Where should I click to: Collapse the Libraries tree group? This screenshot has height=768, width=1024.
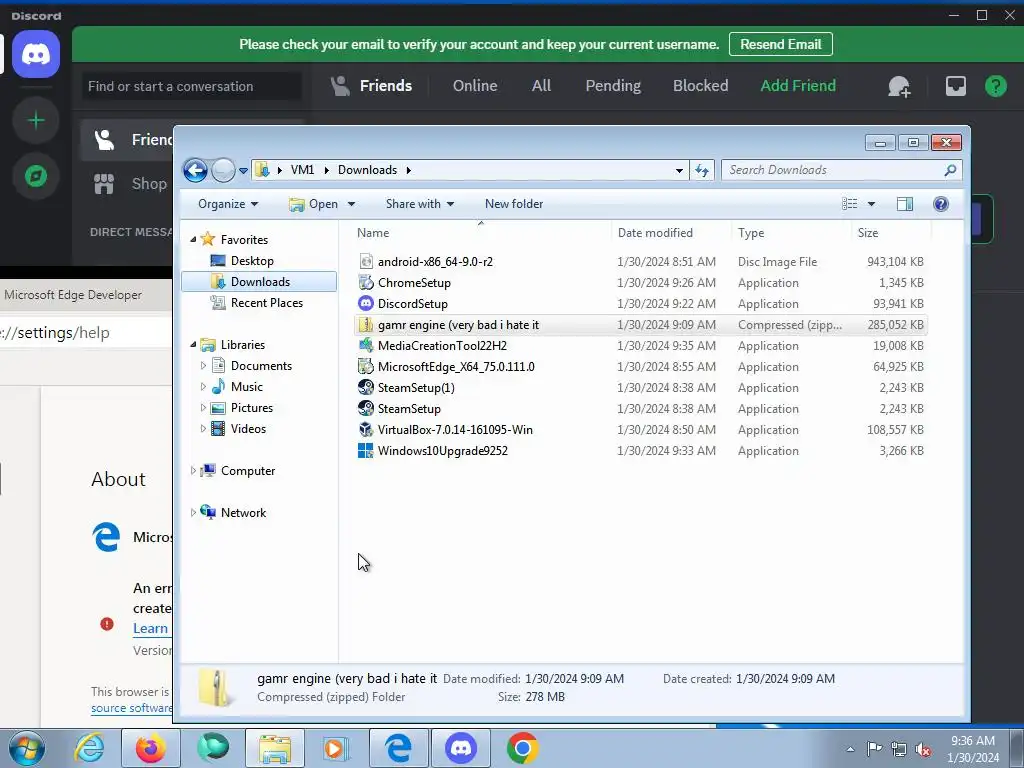(x=193, y=344)
